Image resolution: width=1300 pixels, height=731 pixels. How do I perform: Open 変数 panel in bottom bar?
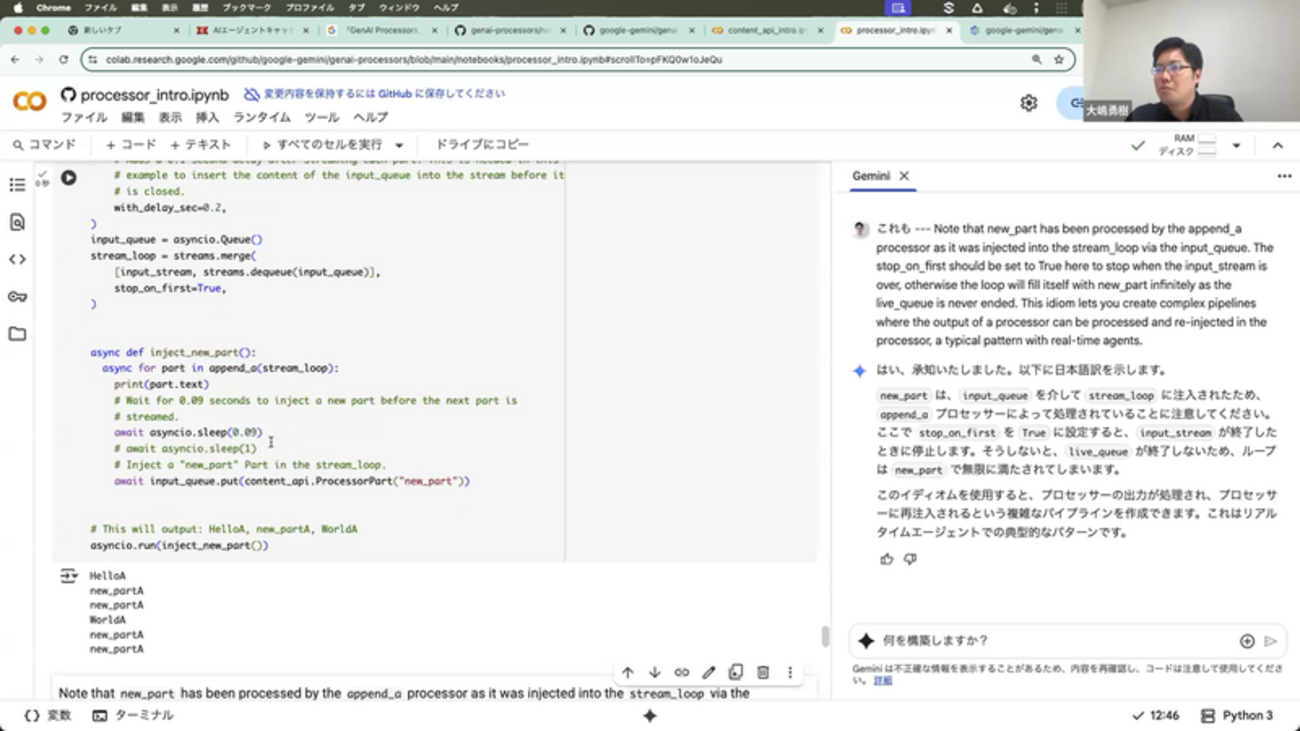click(x=48, y=716)
